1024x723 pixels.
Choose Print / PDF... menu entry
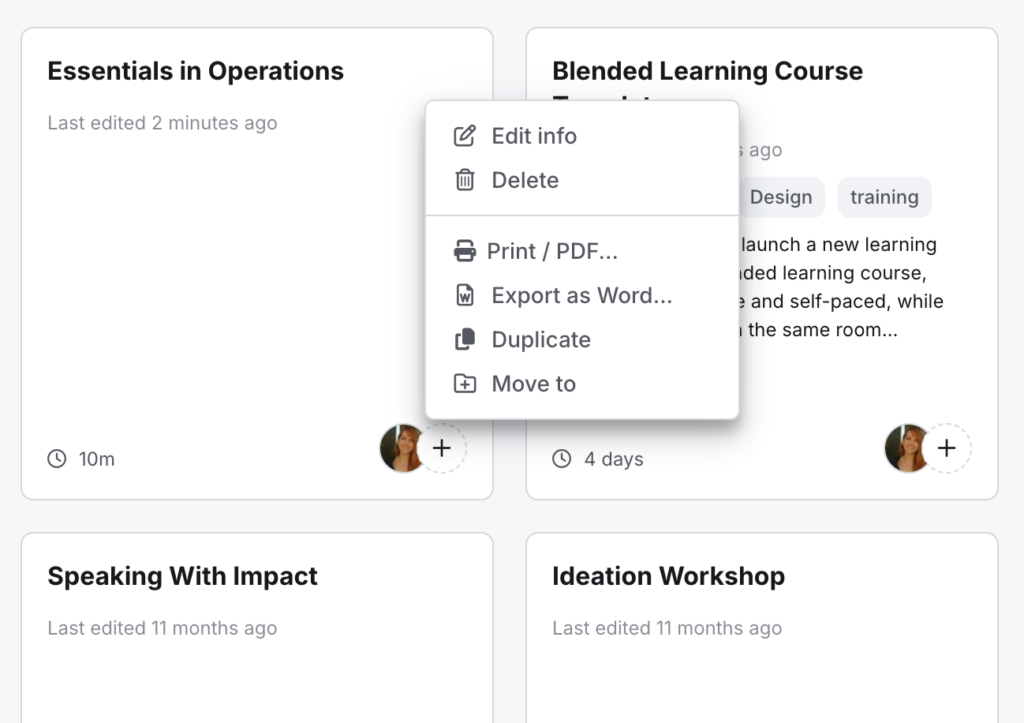[582, 251]
